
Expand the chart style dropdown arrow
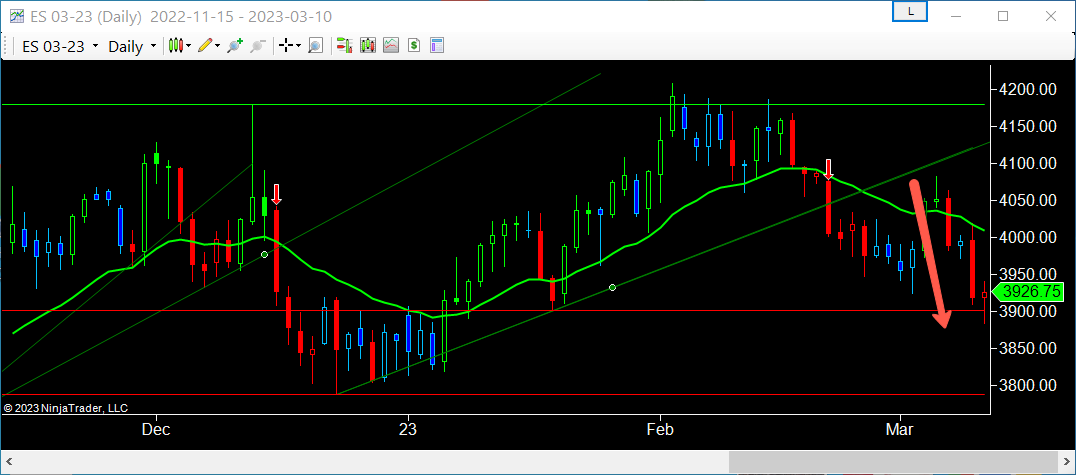[189, 46]
